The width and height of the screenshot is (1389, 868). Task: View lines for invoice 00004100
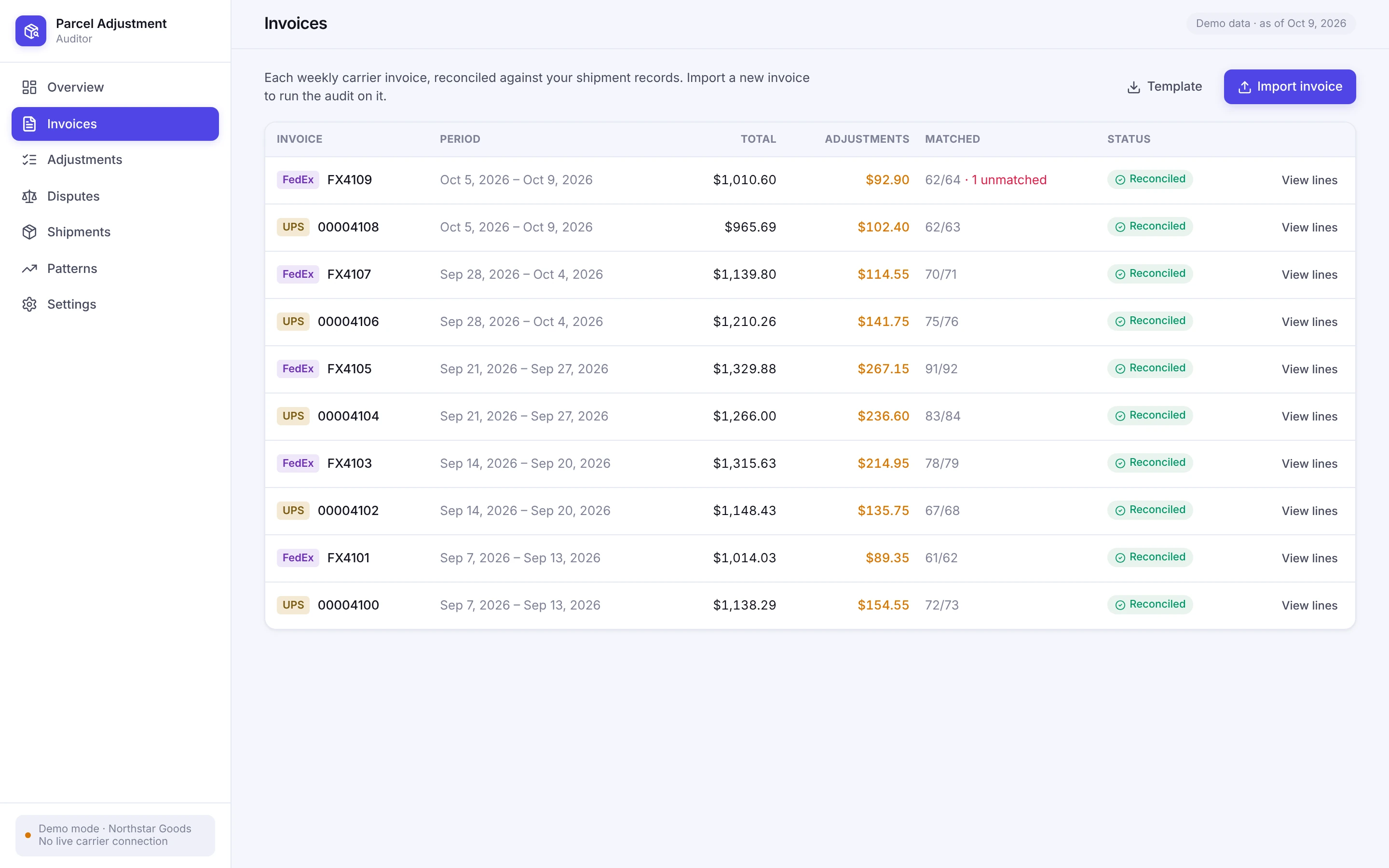click(x=1309, y=606)
